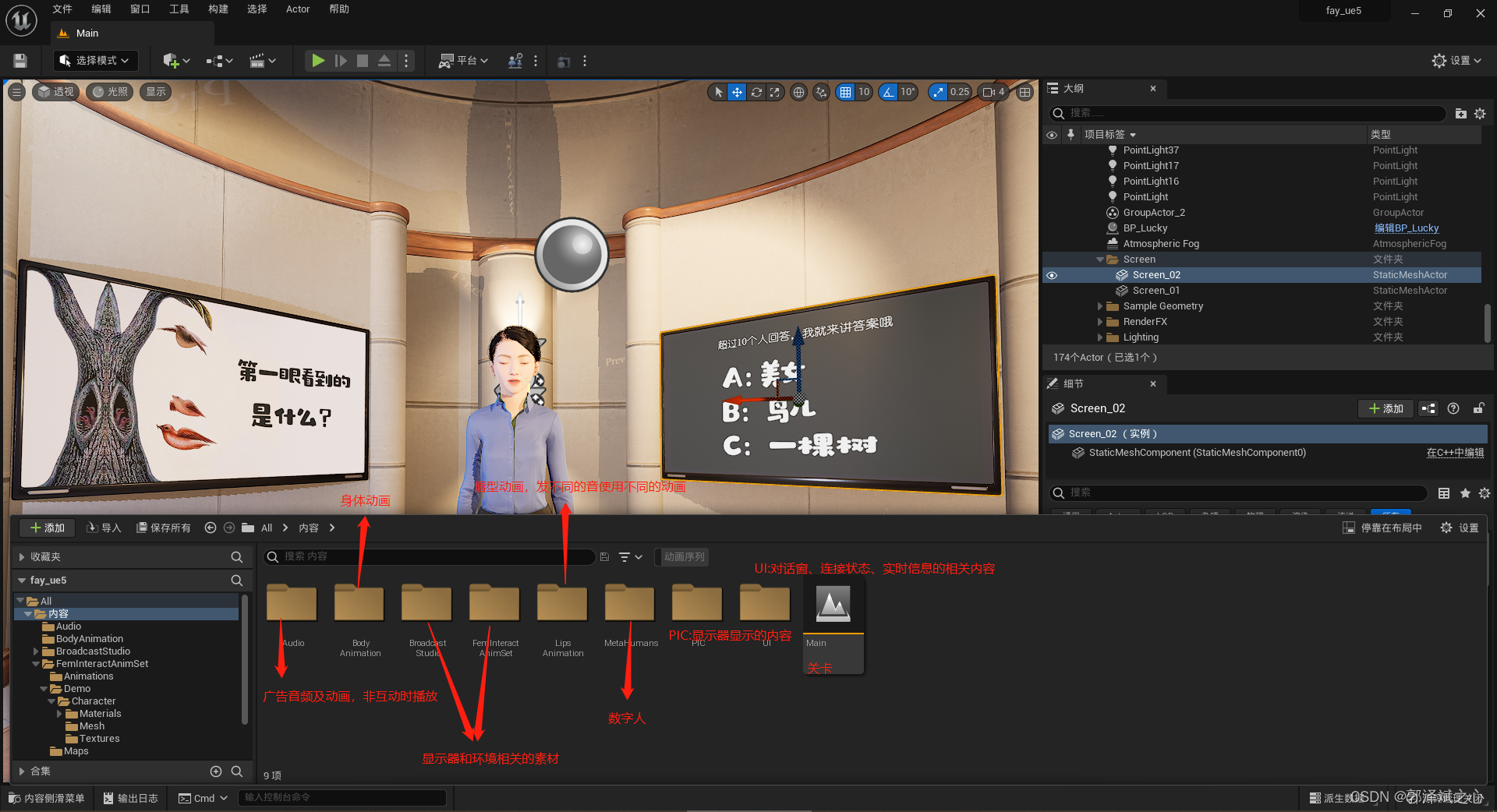Toggle rotation snapping angle icon
Image resolution: width=1497 pixels, height=812 pixels.
888,92
